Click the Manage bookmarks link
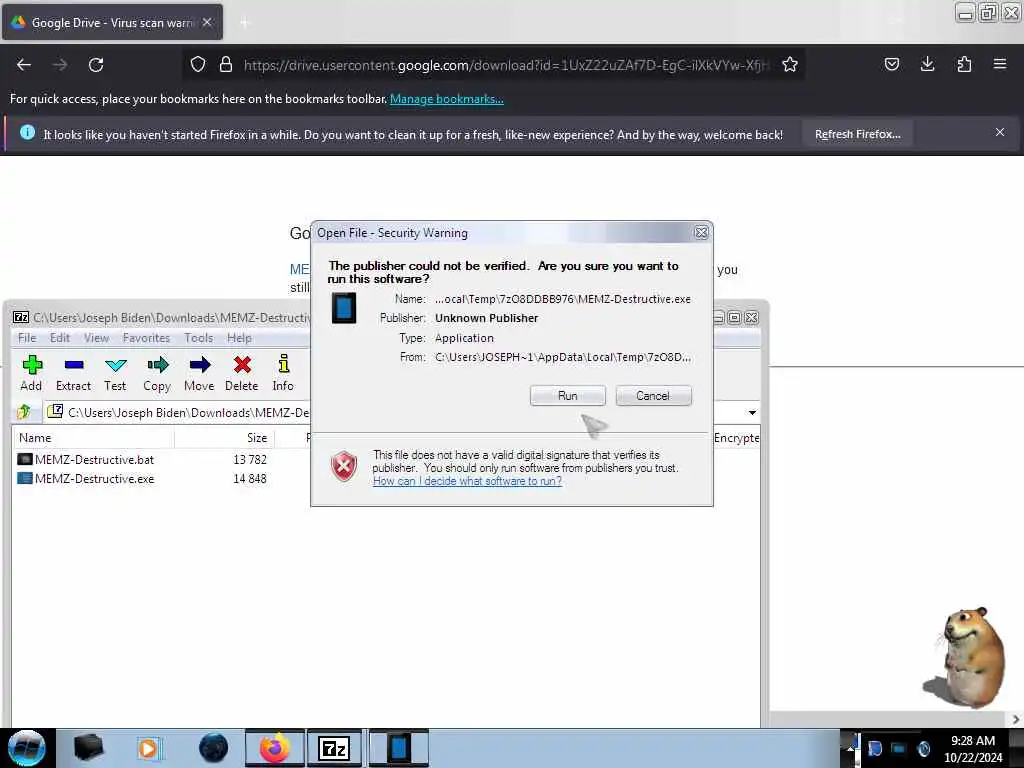Image resolution: width=1024 pixels, height=768 pixels. tap(447, 99)
